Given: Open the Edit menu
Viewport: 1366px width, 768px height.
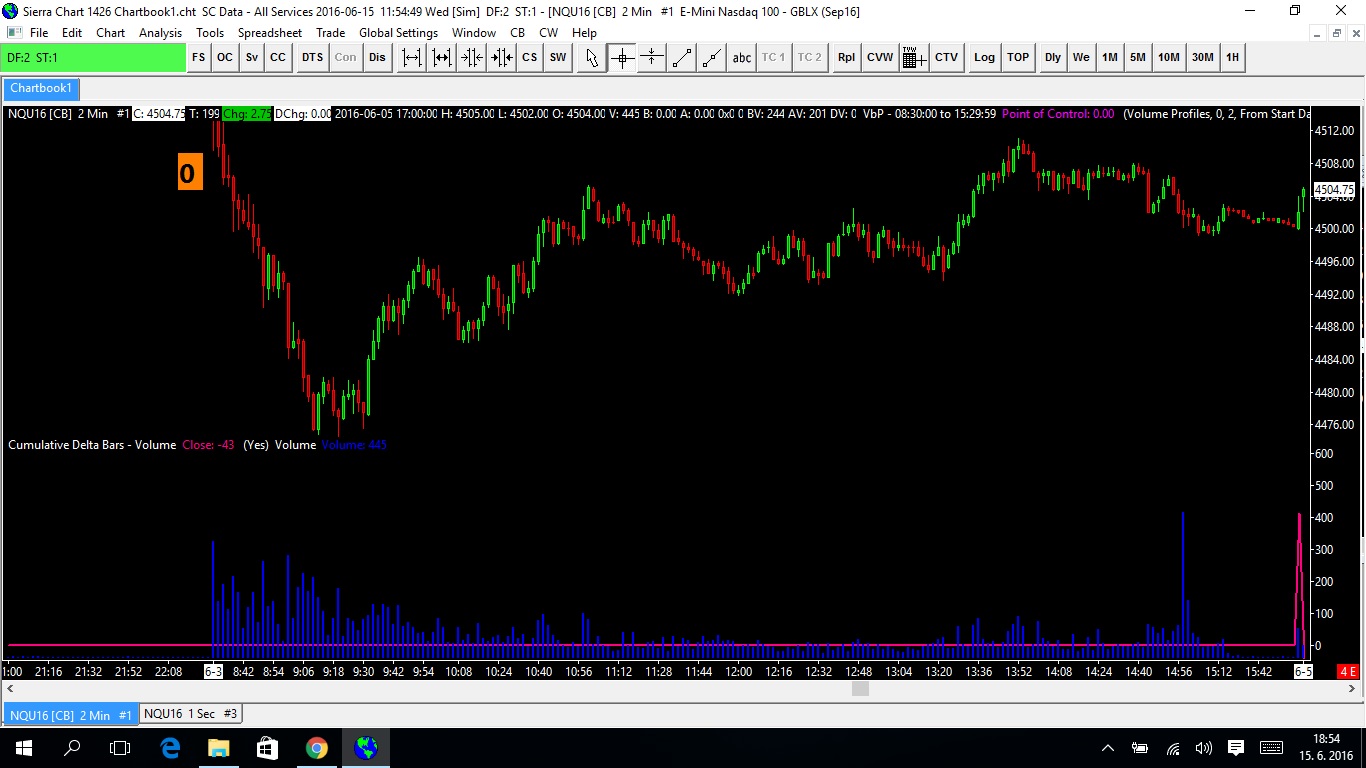Looking at the screenshot, I should [72, 33].
